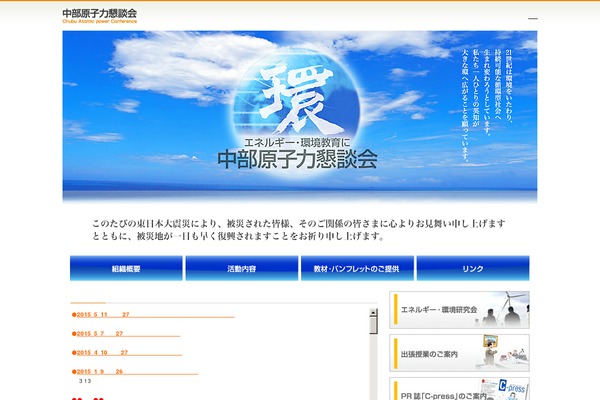This screenshot has width=600, height=400.
Task: Click the 中部原子力懇談会 site logo
Action: click(99, 15)
